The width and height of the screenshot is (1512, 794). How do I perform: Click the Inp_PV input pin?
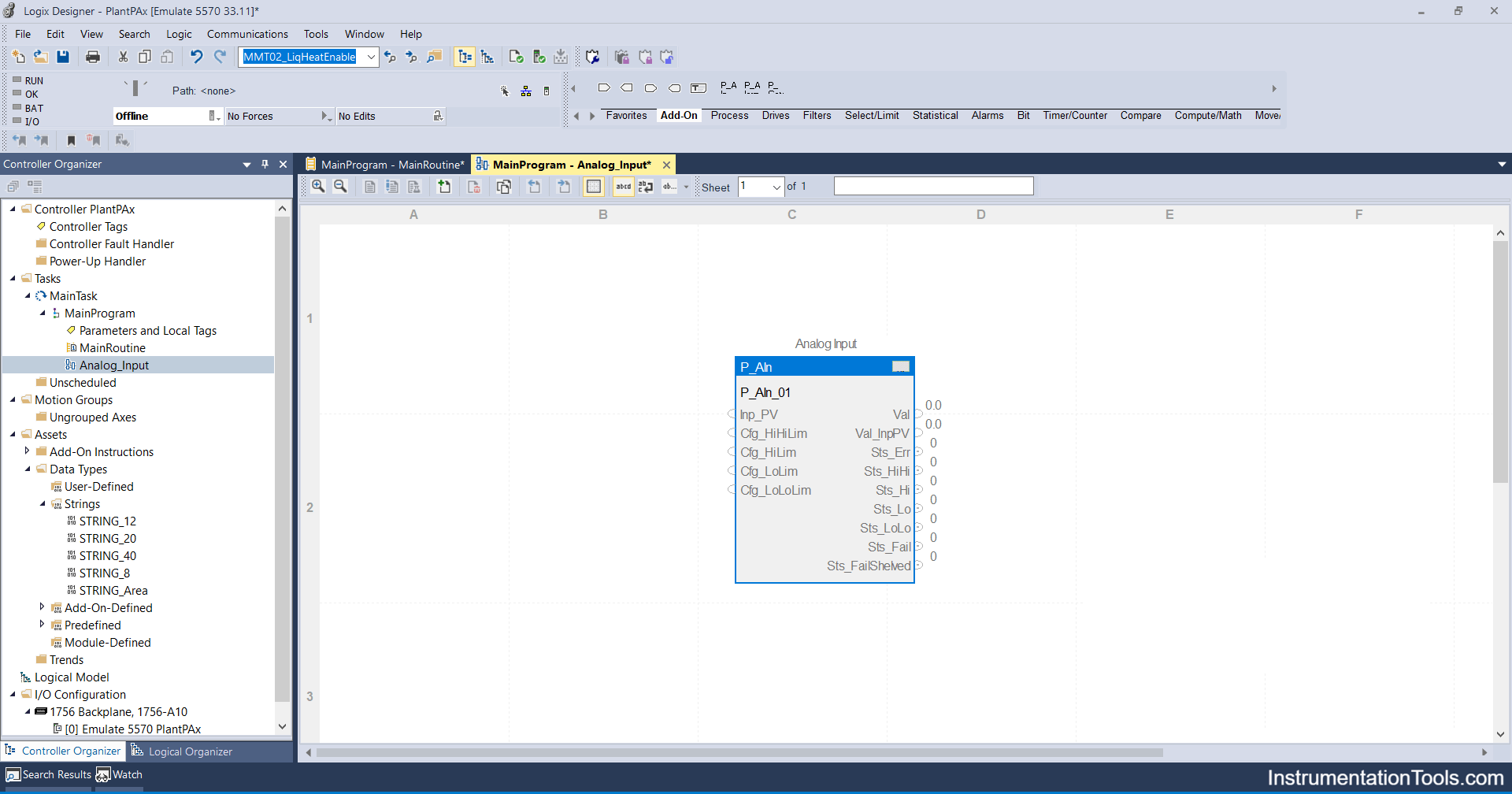point(732,414)
